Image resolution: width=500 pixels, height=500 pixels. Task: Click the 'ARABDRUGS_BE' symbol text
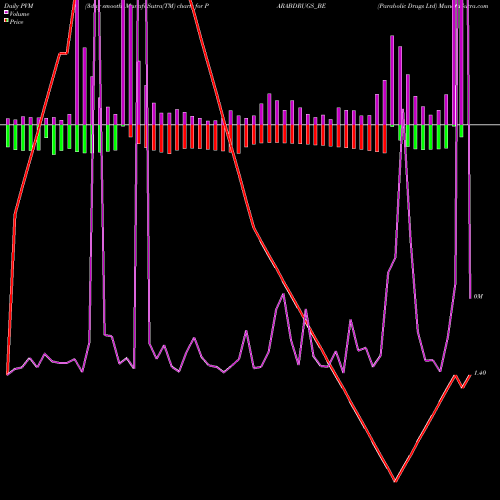[301, 6]
